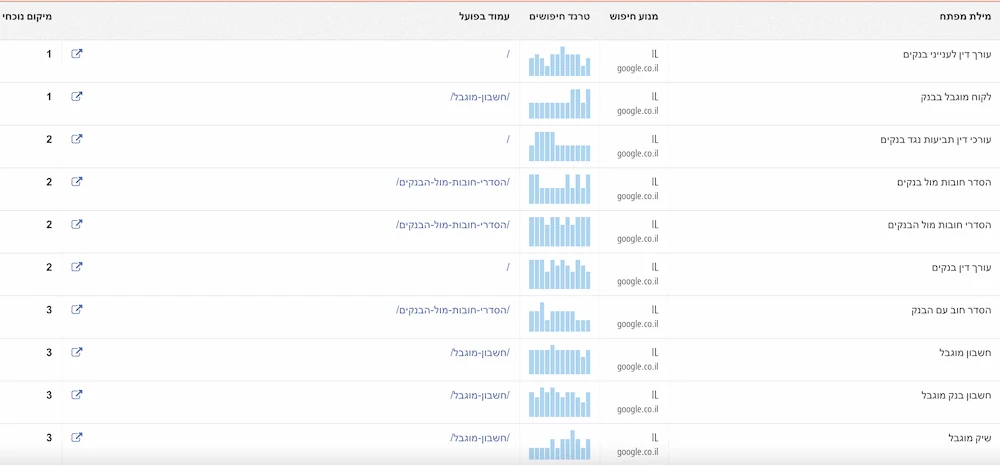Open external link icon for 'לקוח מוגבל בבנק' row
1000x465 pixels.
[x=77, y=96]
